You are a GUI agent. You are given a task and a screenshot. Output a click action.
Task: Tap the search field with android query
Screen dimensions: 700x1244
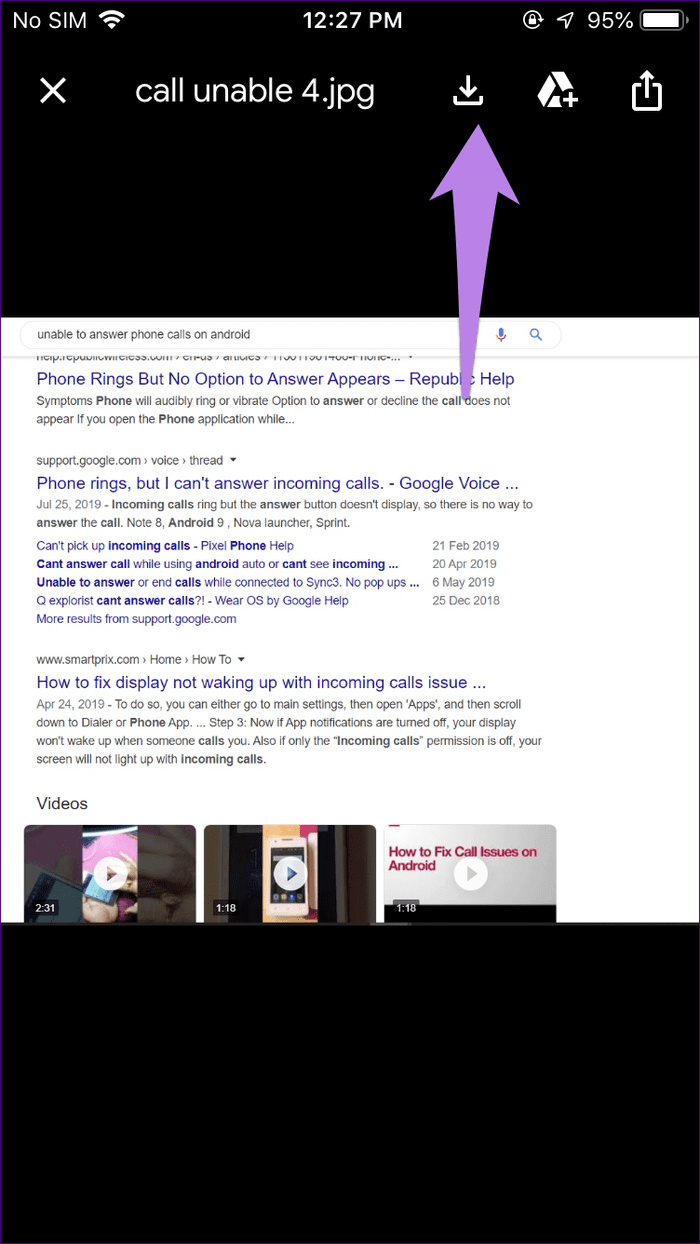tap(291, 335)
